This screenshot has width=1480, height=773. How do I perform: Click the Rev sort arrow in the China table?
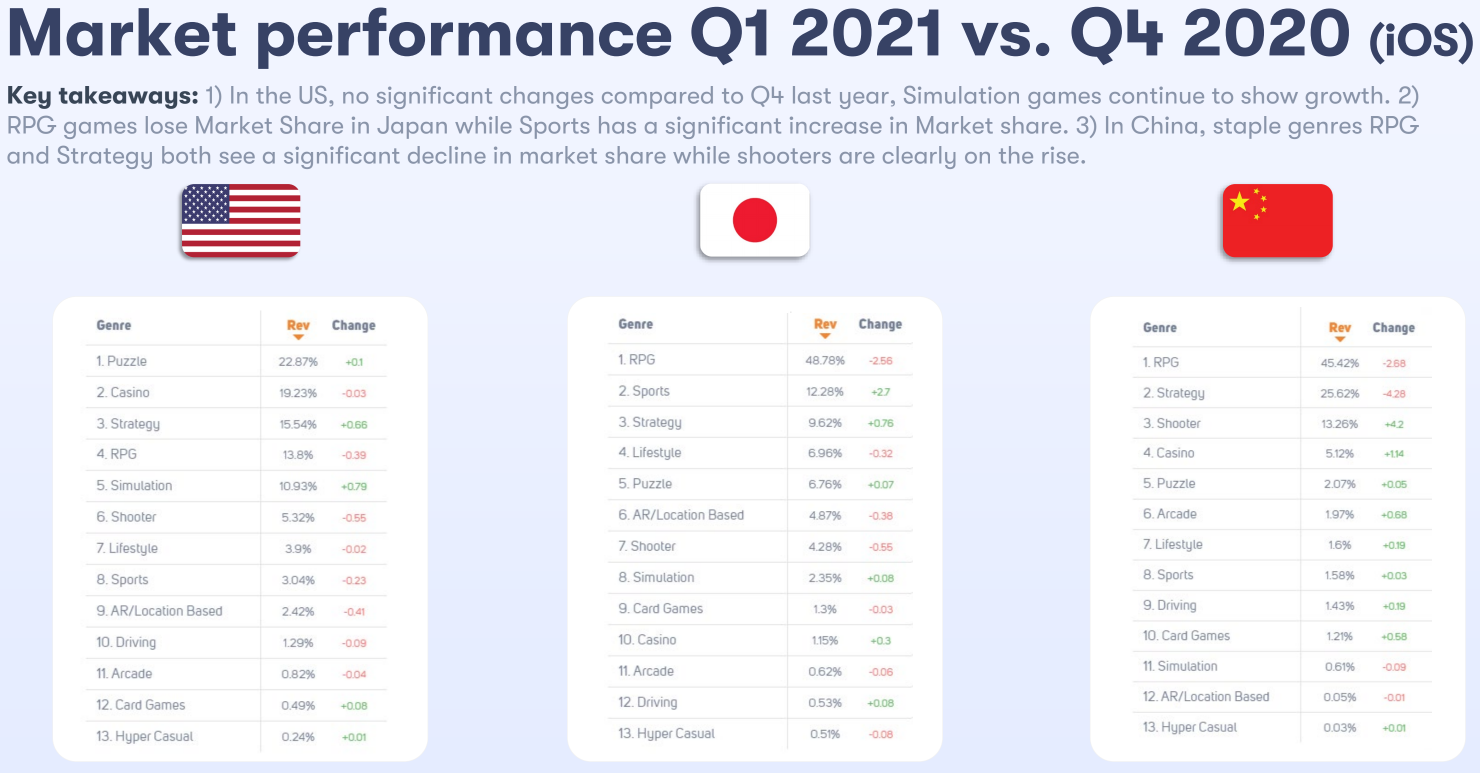[x=1340, y=340]
